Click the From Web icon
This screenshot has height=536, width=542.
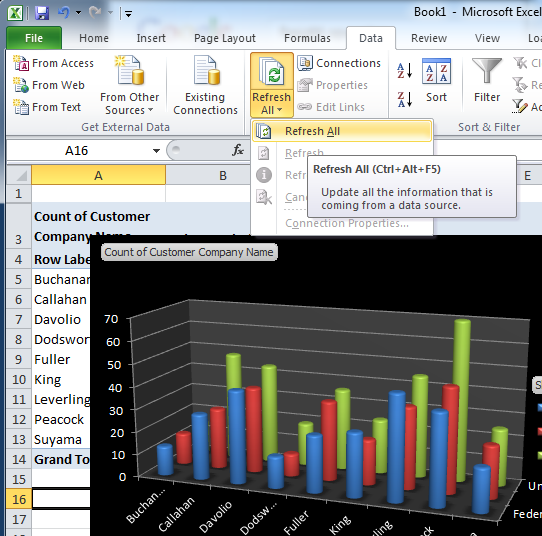(21, 85)
